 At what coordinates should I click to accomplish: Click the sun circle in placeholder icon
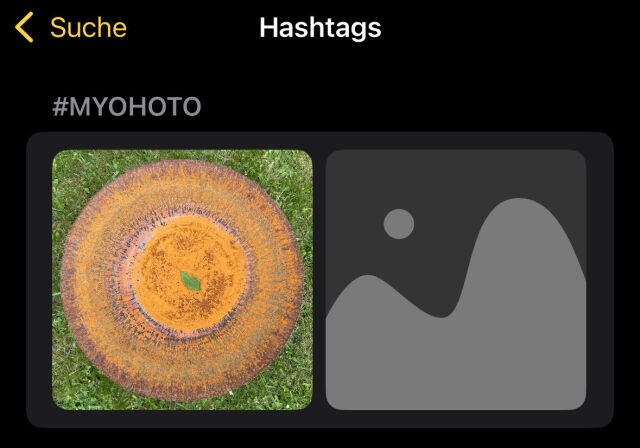[399, 224]
